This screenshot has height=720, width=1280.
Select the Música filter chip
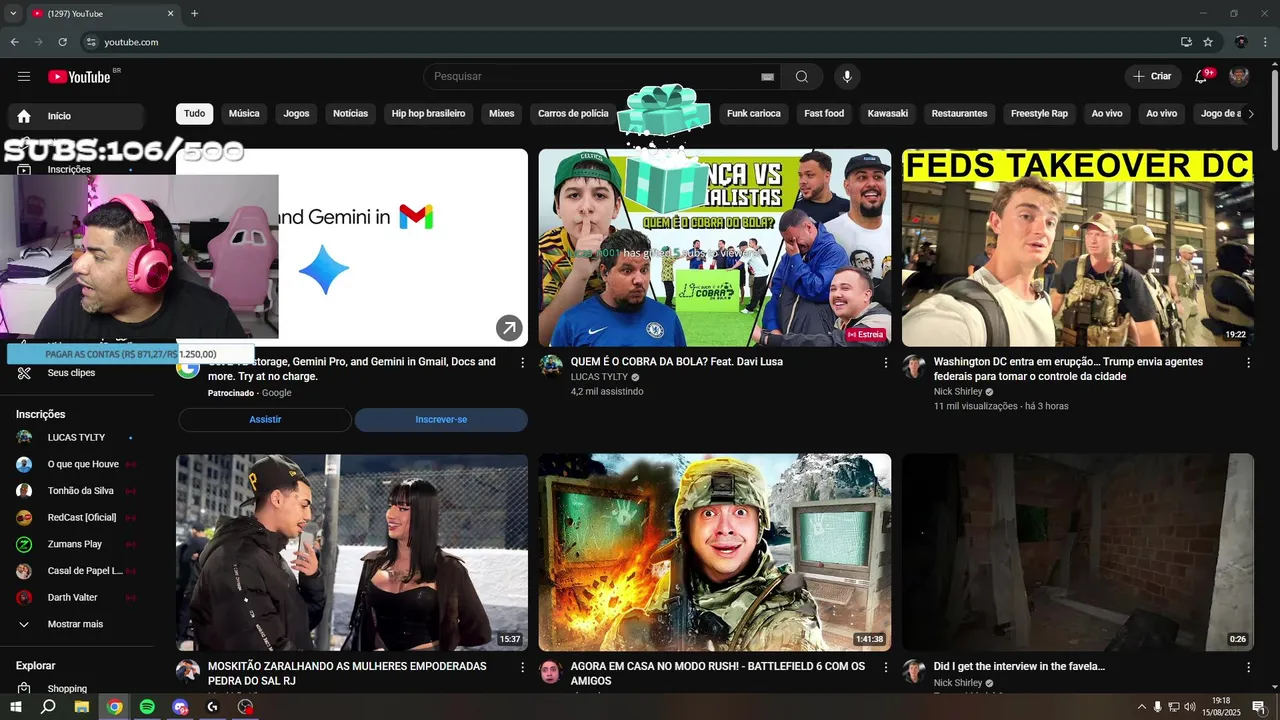click(x=244, y=114)
